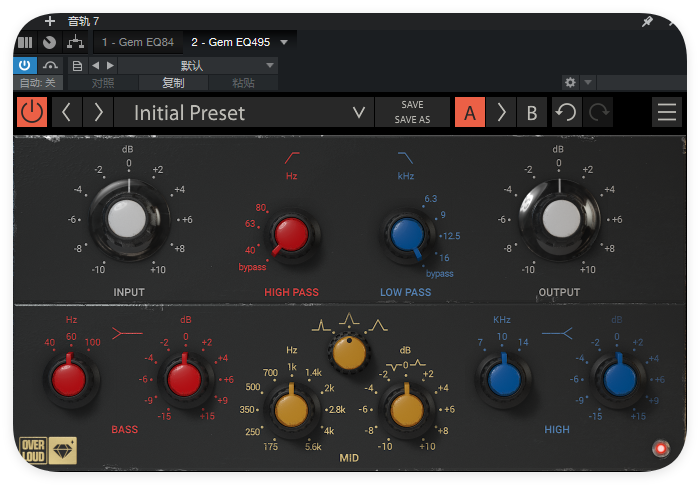Image resolution: width=700 pixels, height=485 pixels.
Task: Redo the change with the redo arrow
Action: [598, 112]
